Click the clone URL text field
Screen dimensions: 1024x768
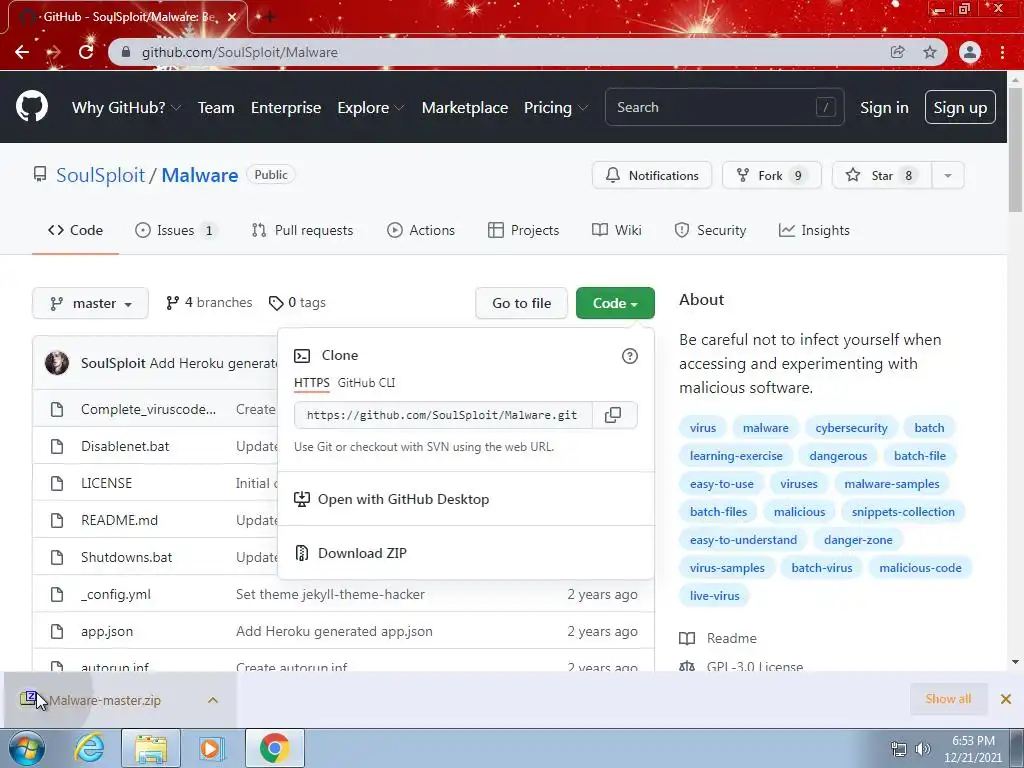click(443, 415)
